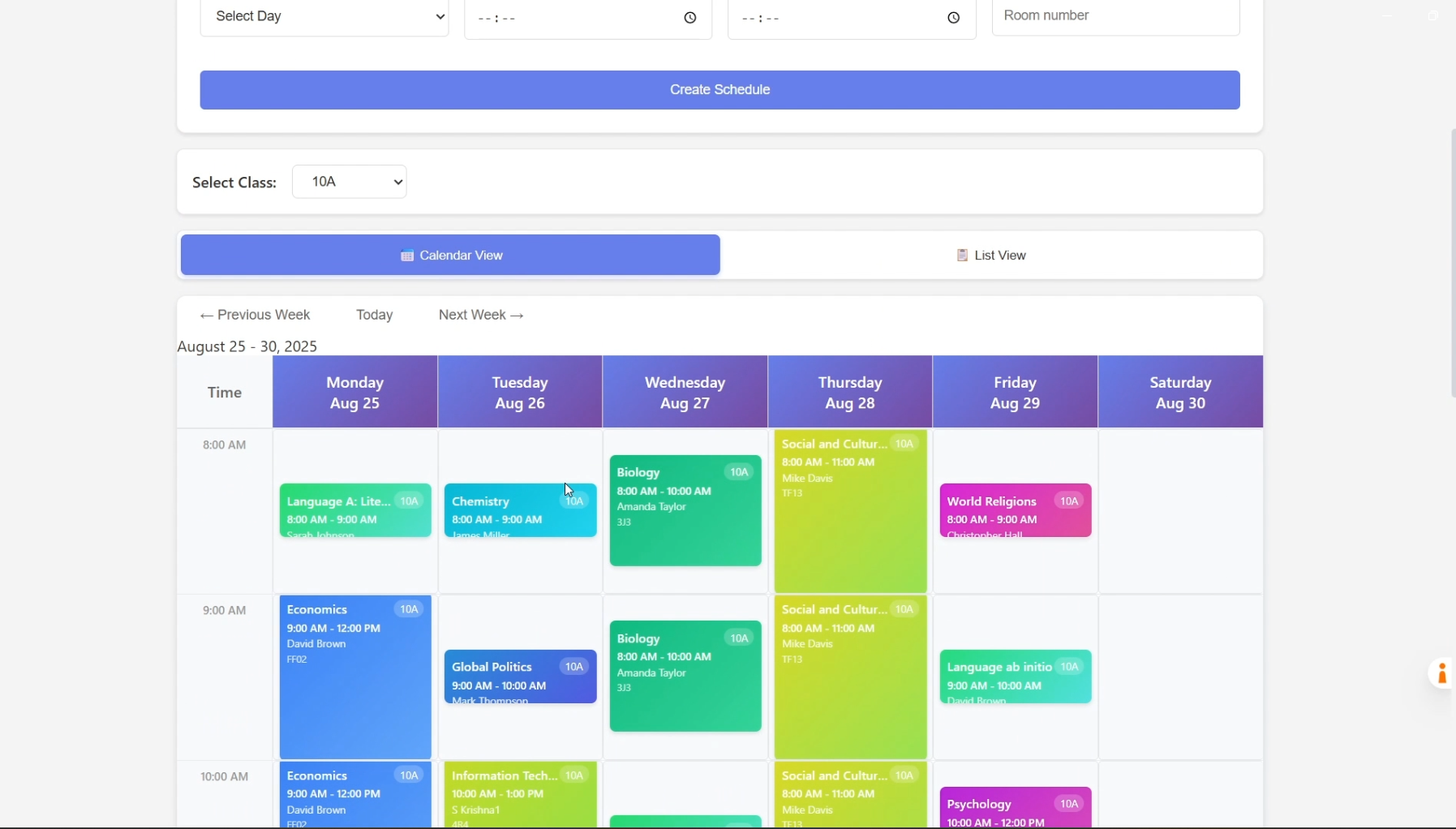This screenshot has height=829, width=1456.
Task: Click 10A badge on Global Politics card
Action: point(574,667)
